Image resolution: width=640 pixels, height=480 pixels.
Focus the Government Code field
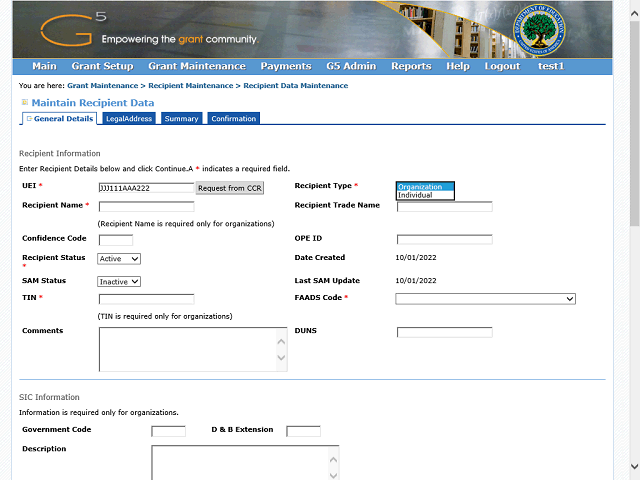click(x=168, y=431)
